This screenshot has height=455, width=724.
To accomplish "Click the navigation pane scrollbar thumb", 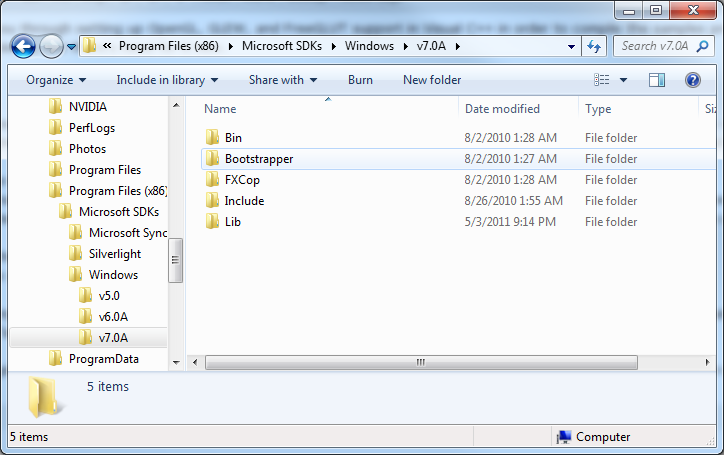I will tap(175, 260).
